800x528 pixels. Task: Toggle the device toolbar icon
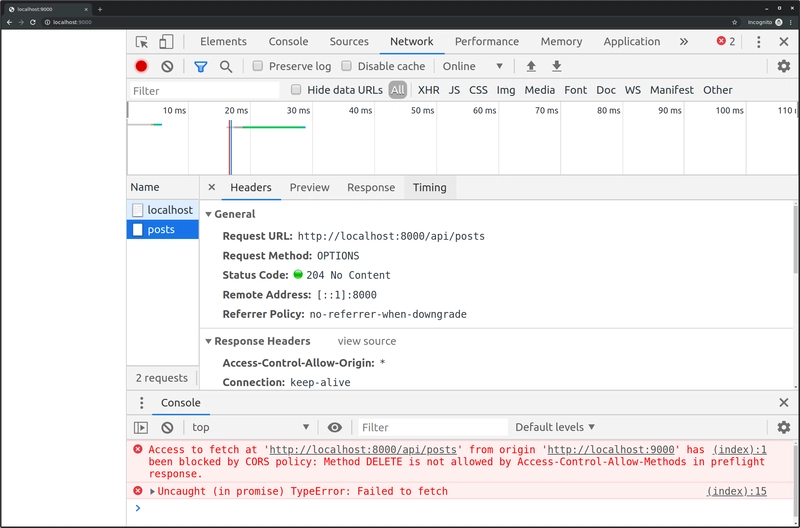(166, 42)
